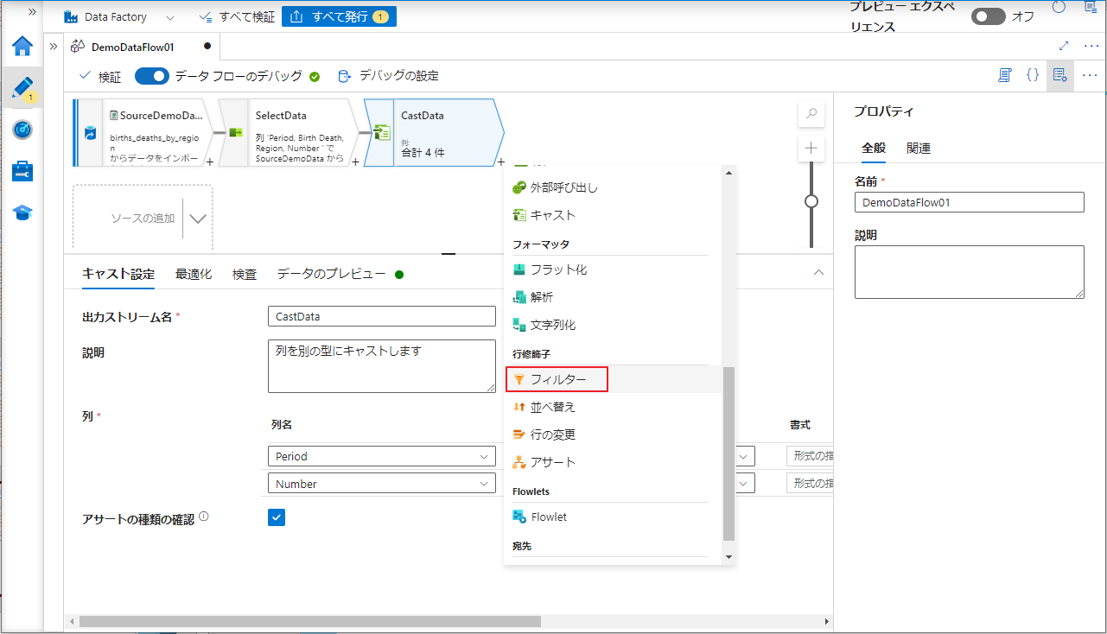Open the type dropdown in Period row
This screenshot has height=634, width=1107.
tap(744, 456)
